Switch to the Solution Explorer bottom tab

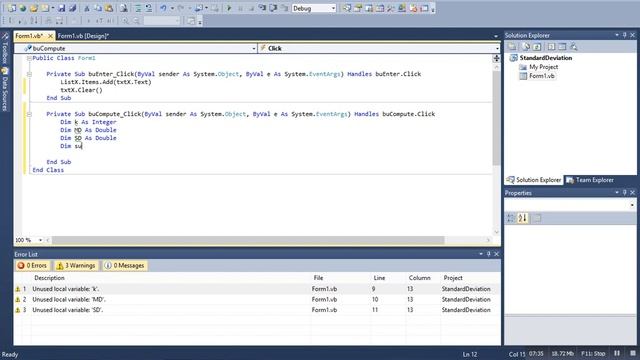click(534, 180)
